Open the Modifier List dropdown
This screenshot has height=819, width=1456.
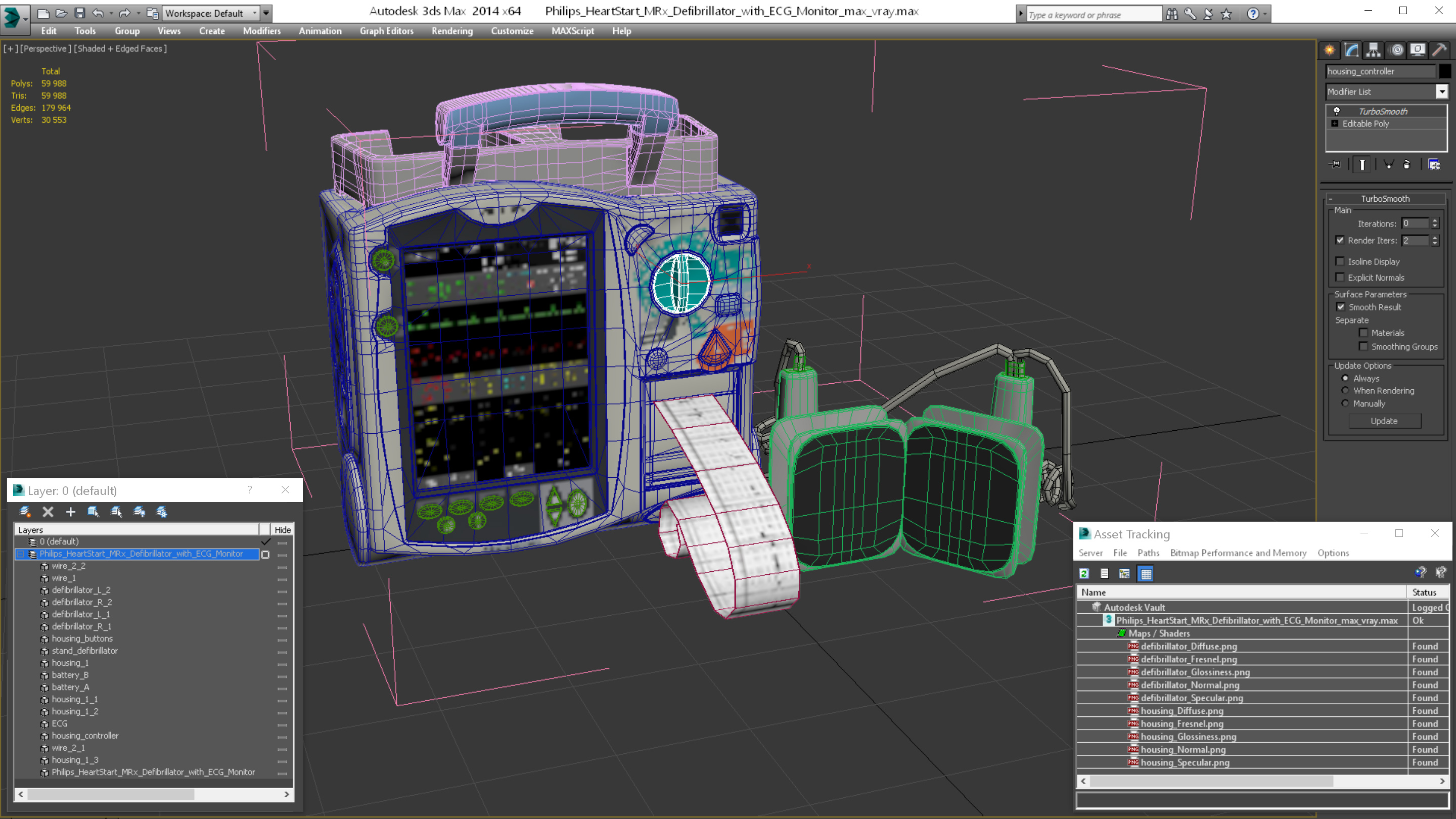pyautogui.click(x=1442, y=92)
